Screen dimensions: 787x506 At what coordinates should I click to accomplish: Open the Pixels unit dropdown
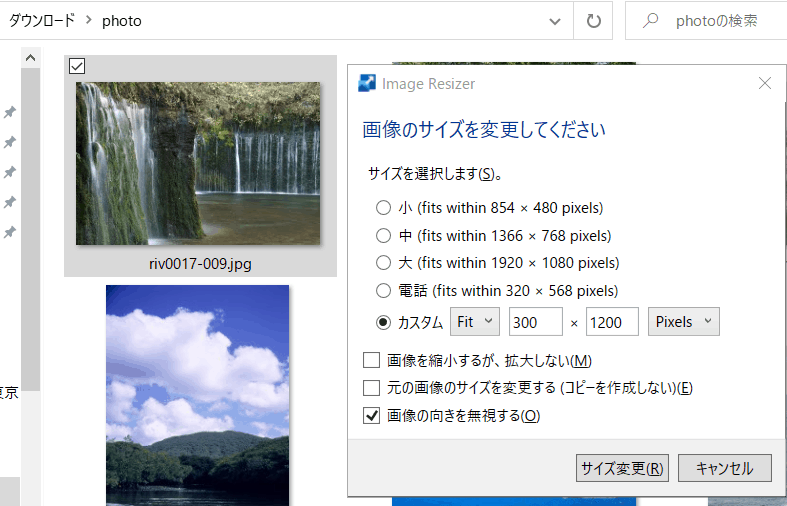[x=684, y=322]
